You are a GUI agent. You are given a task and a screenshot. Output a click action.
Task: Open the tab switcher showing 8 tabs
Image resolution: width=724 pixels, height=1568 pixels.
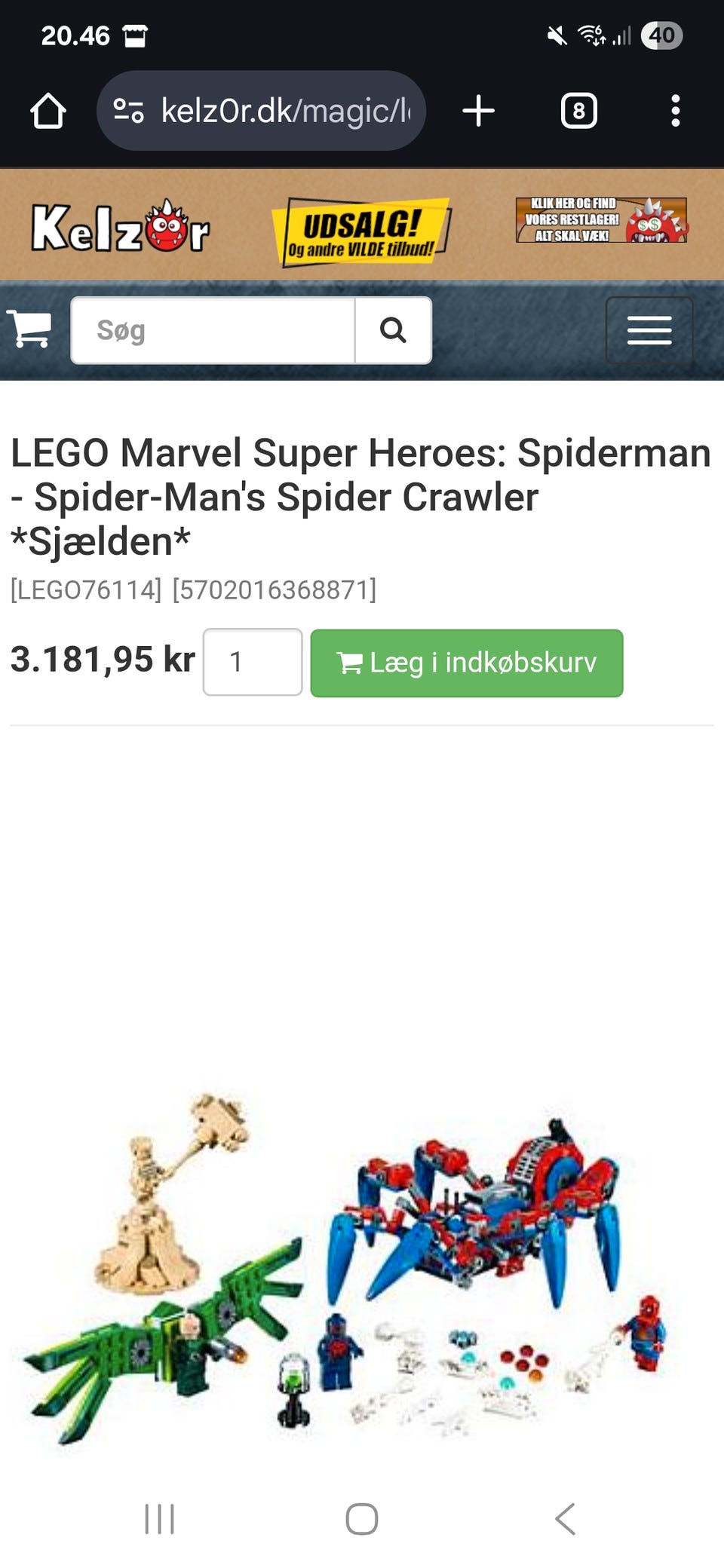pyautogui.click(x=578, y=111)
